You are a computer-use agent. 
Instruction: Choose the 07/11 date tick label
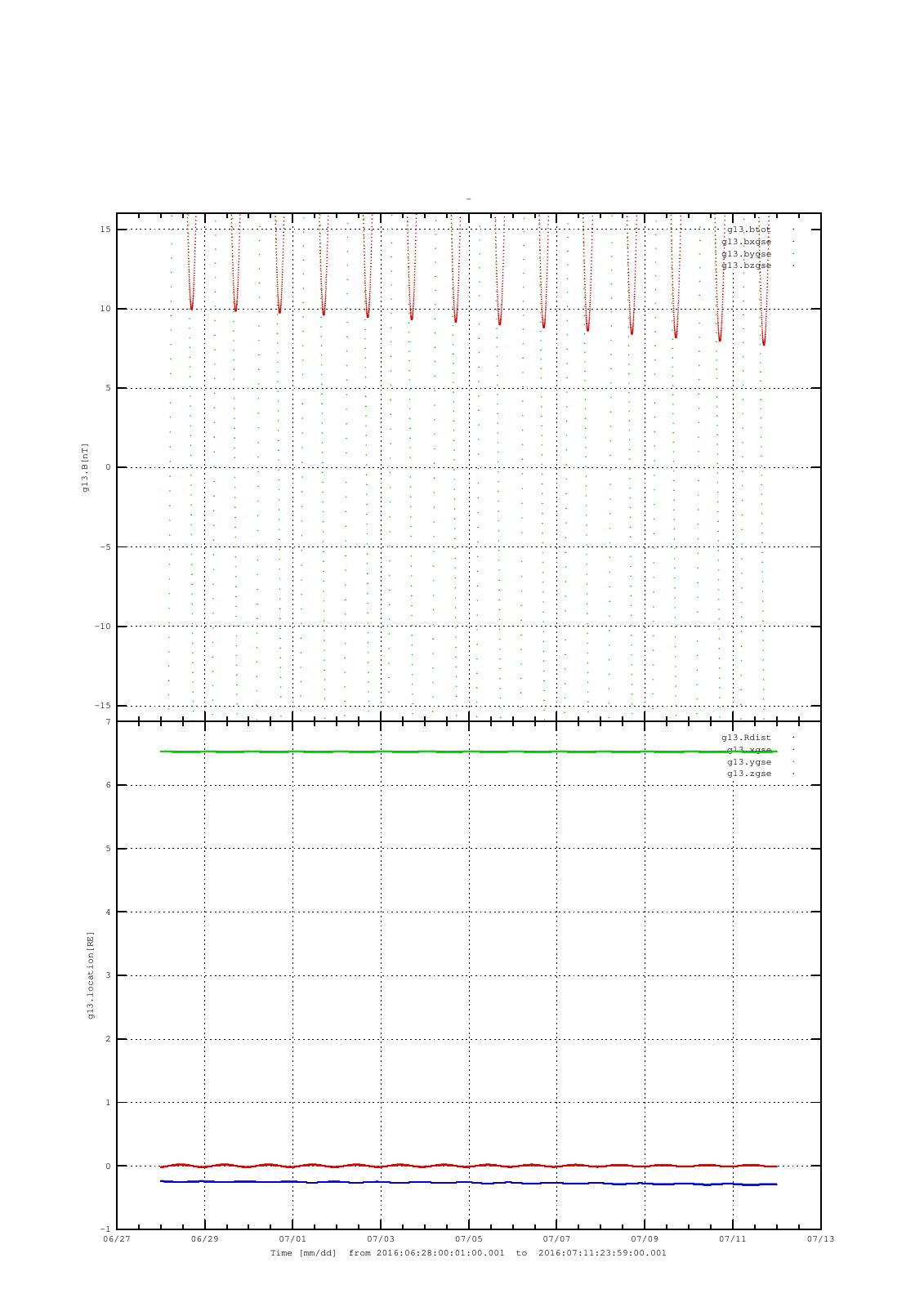coord(733,1239)
